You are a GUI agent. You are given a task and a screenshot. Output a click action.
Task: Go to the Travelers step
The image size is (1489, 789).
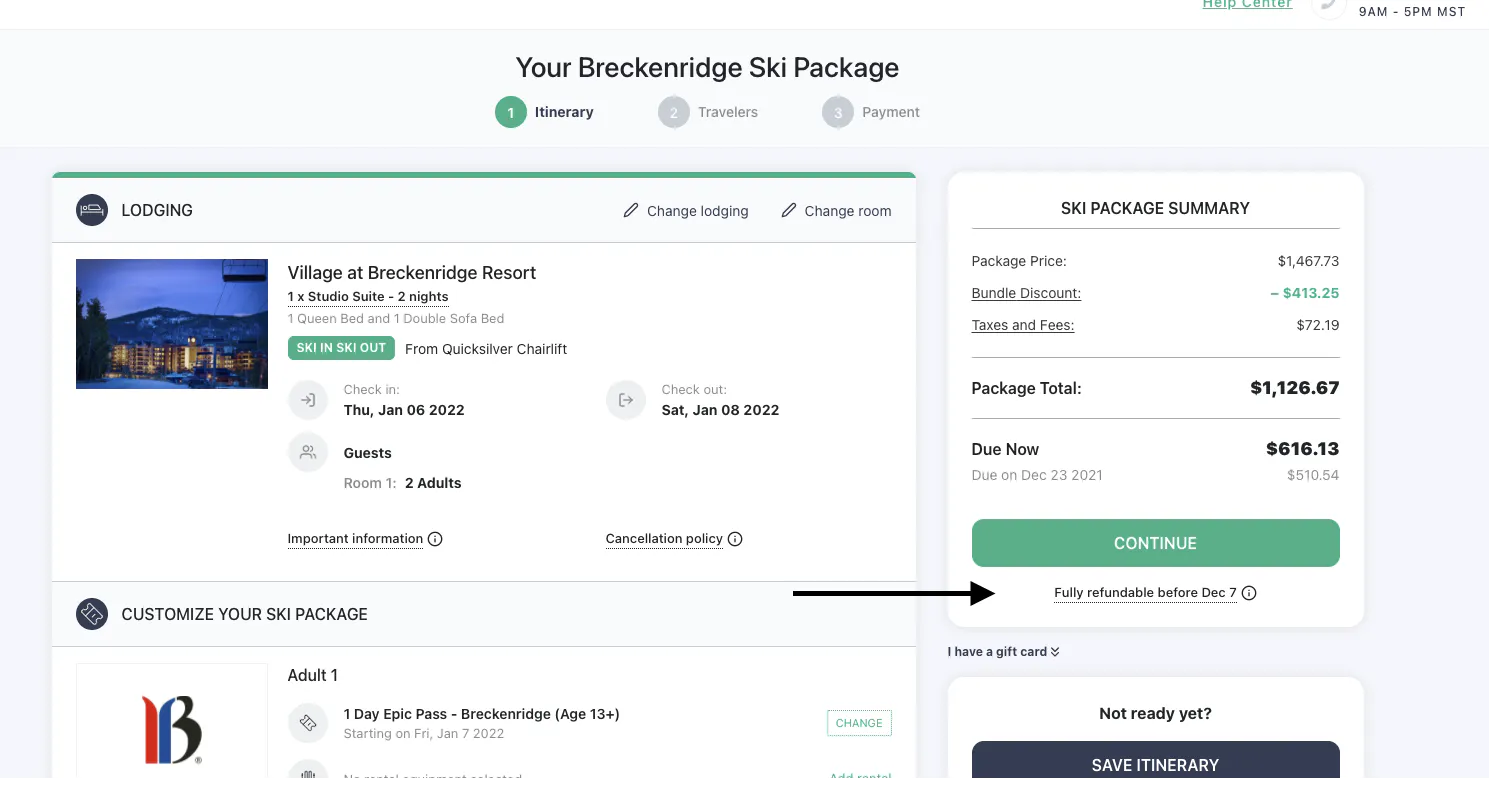708,112
